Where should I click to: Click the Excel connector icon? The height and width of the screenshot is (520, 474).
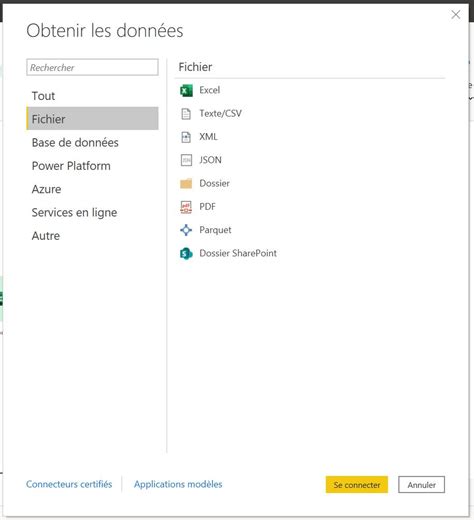pyautogui.click(x=186, y=90)
